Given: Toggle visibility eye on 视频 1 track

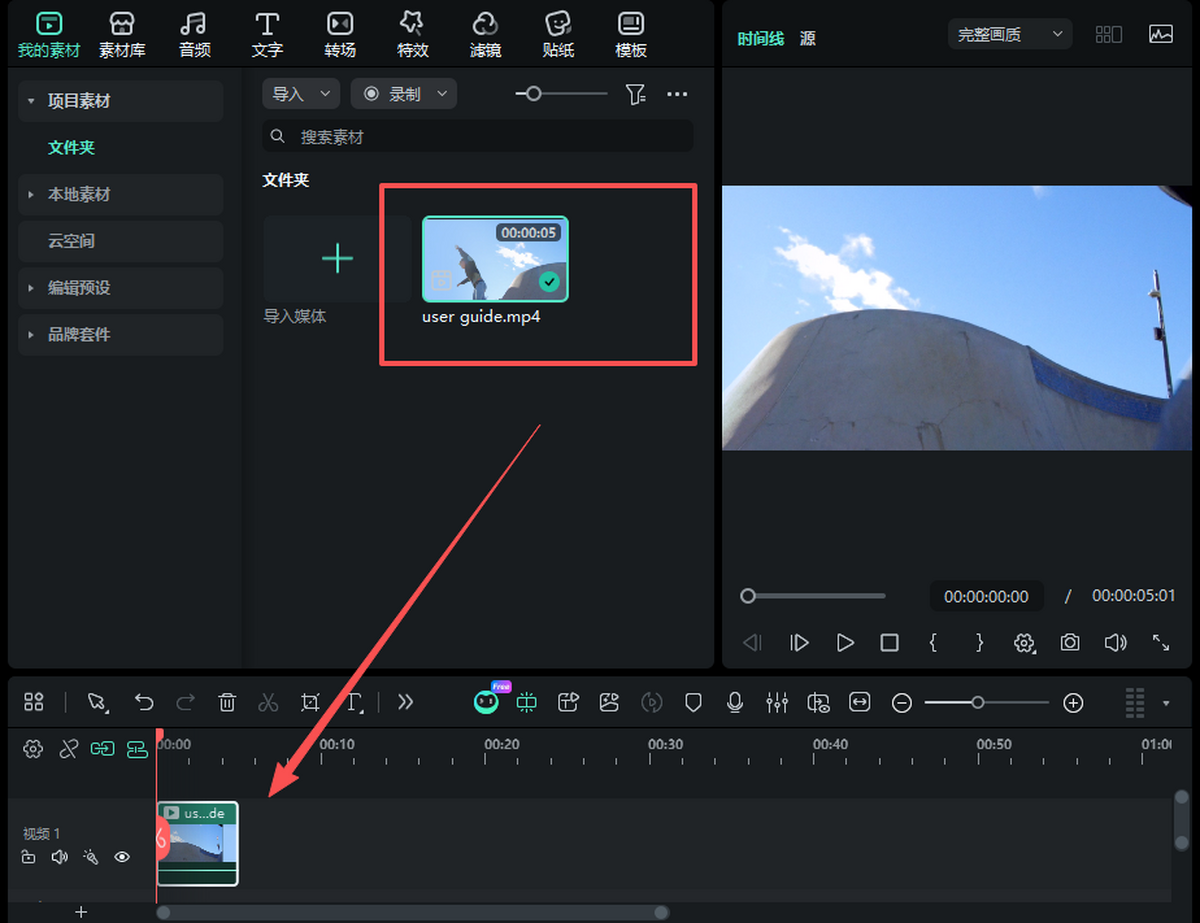Looking at the screenshot, I should [x=122, y=857].
